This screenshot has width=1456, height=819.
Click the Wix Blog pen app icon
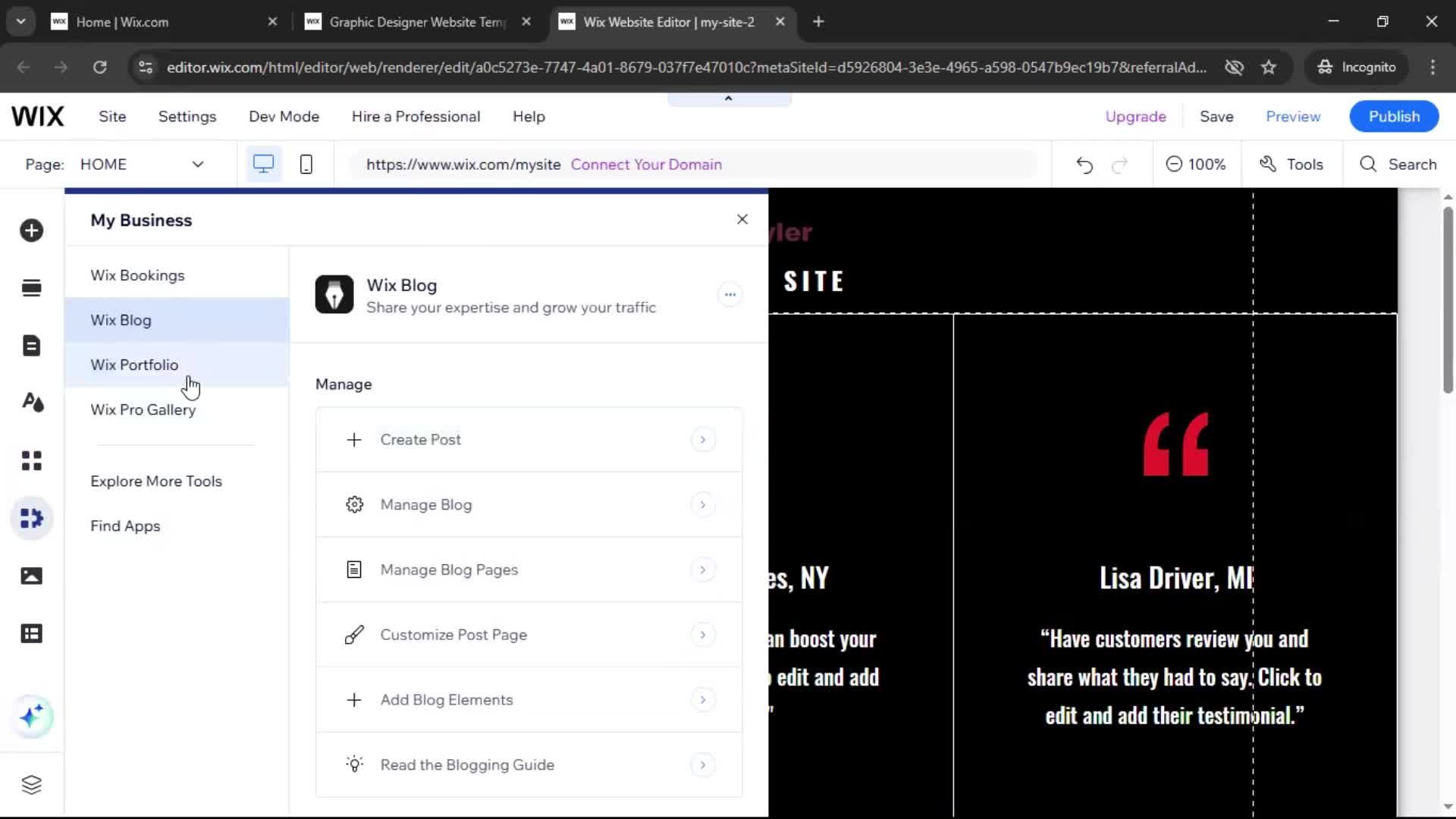[x=334, y=295]
